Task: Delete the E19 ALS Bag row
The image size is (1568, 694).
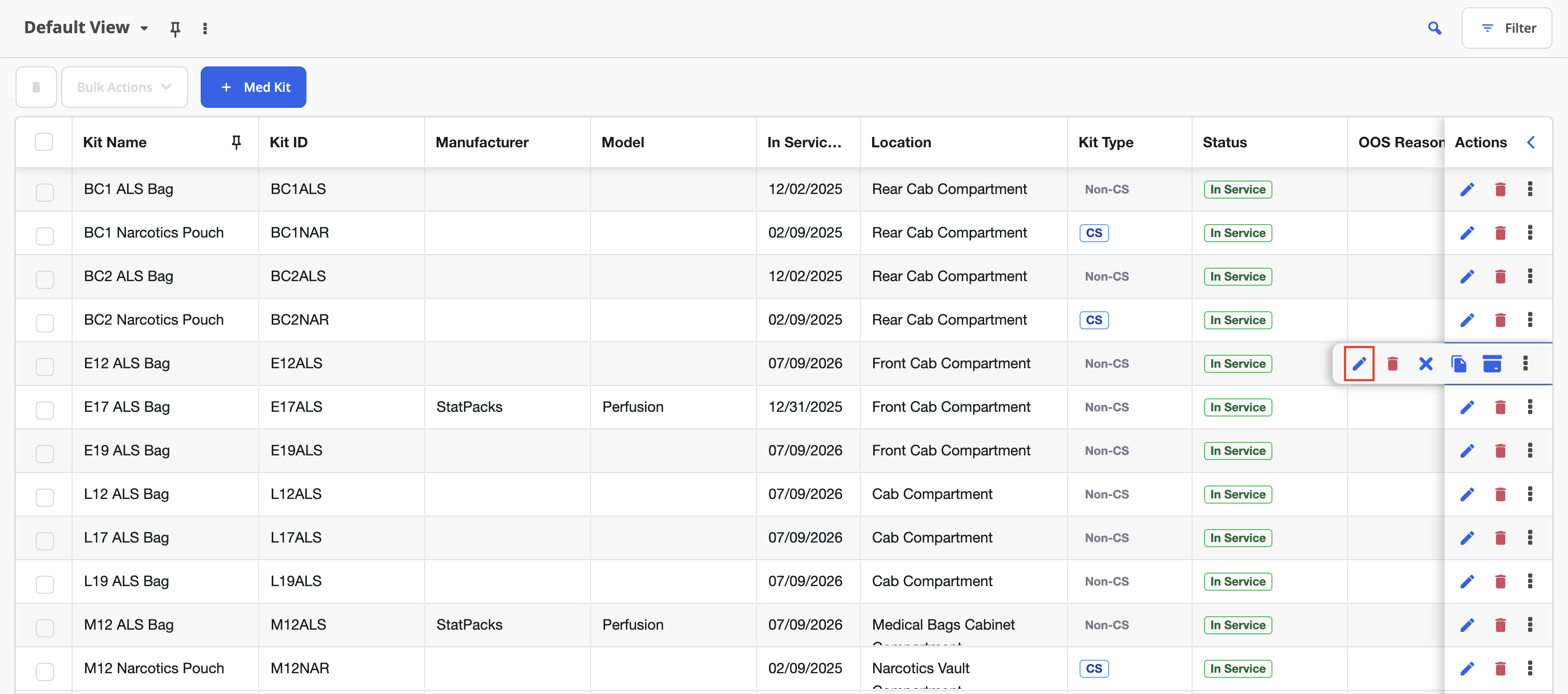Action: pyautogui.click(x=1501, y=451)
